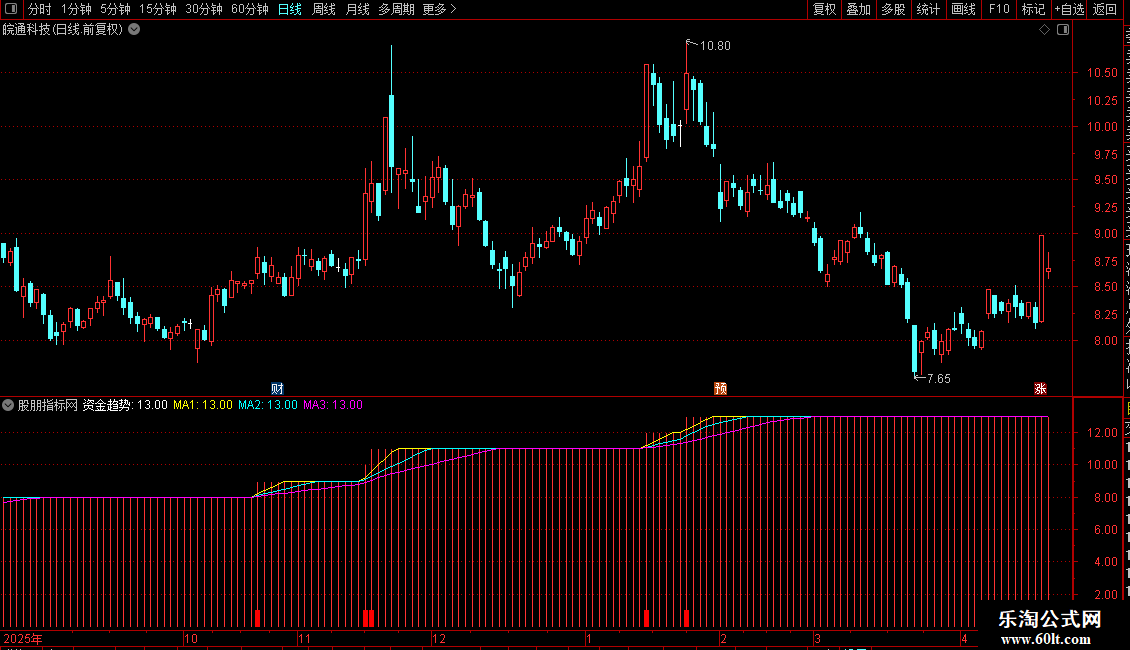Click the 叠加 overlay button
This screenshot has width=1130, height=650.
tap(858, 9)
